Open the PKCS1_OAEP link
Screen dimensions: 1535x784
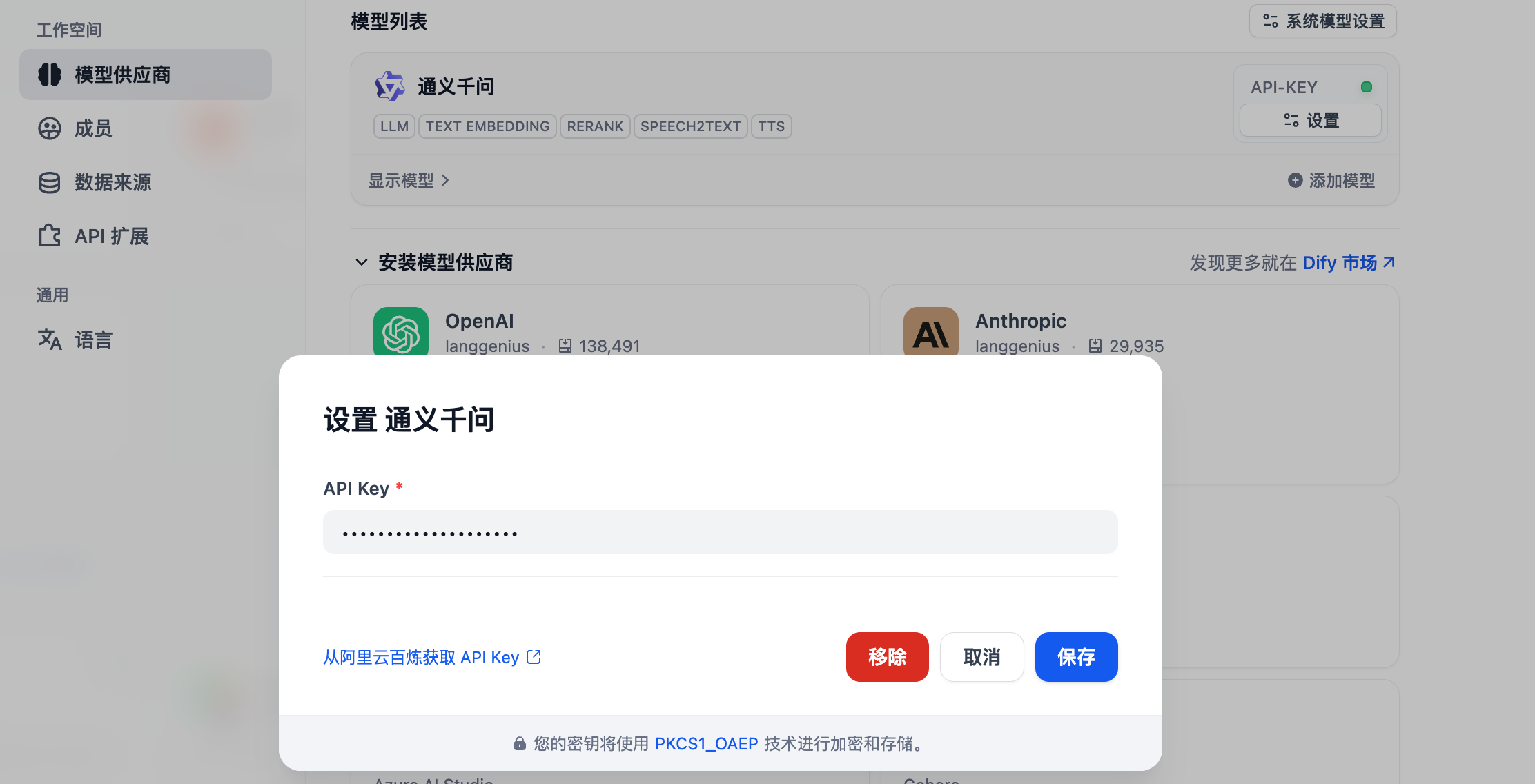(x=707, y=743)
